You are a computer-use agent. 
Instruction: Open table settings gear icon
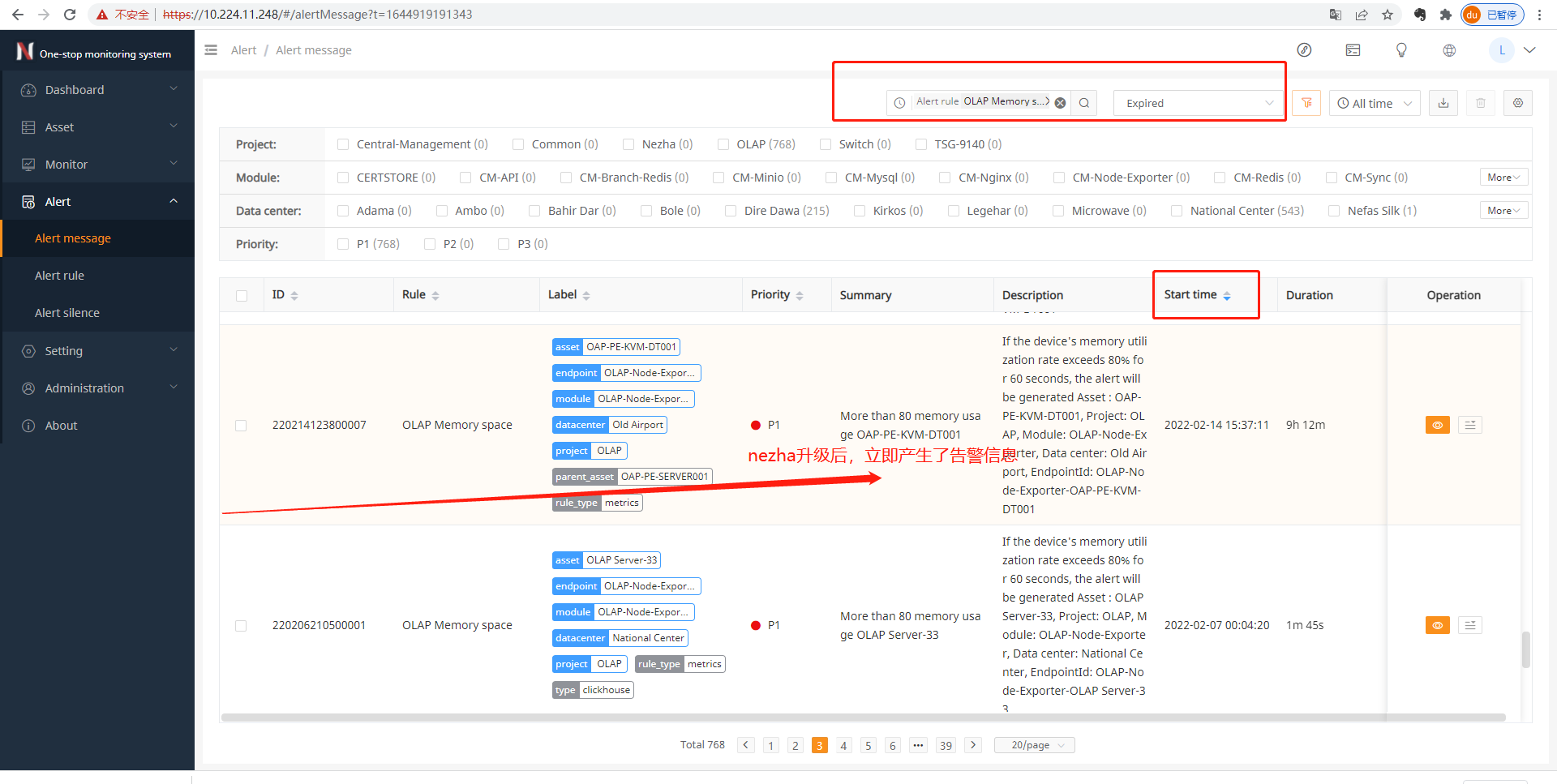tap(1518, 103)
